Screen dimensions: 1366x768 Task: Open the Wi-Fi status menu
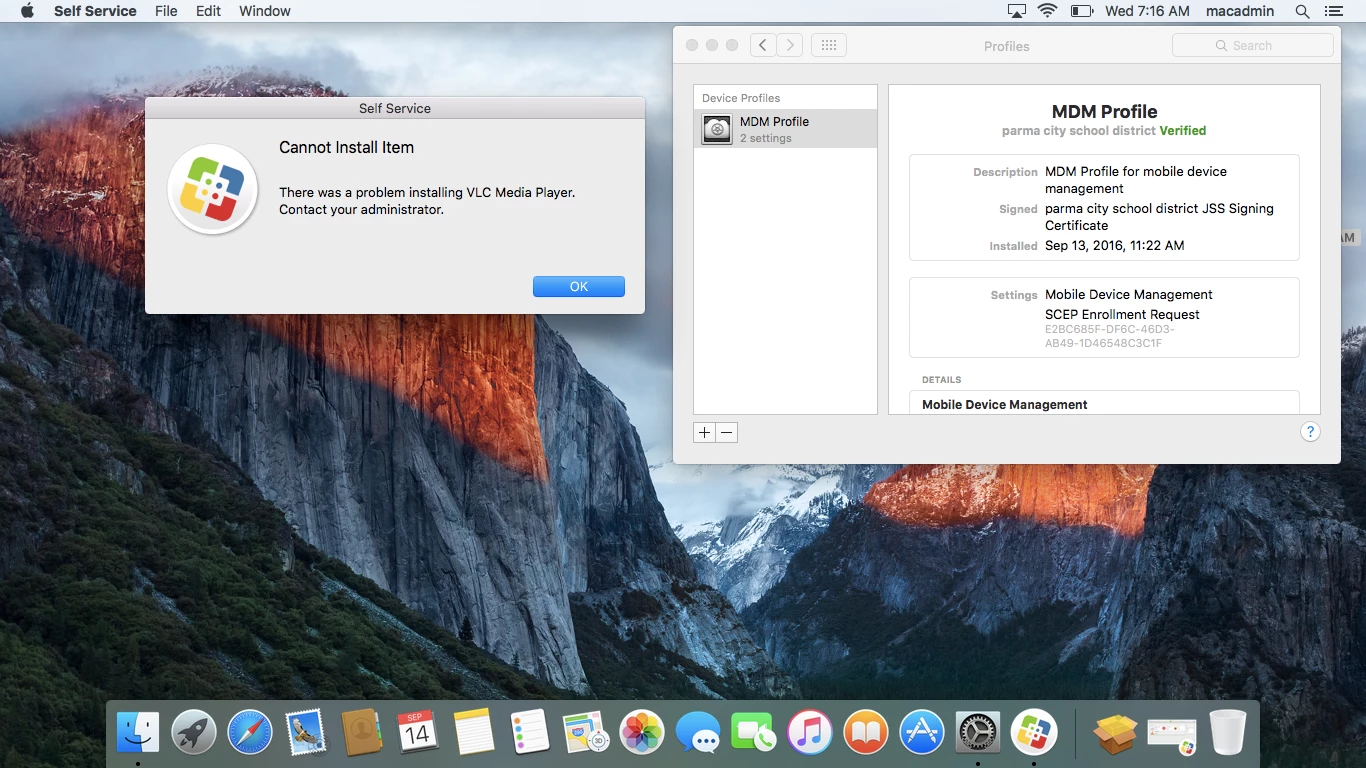[x=1048, y=11]
